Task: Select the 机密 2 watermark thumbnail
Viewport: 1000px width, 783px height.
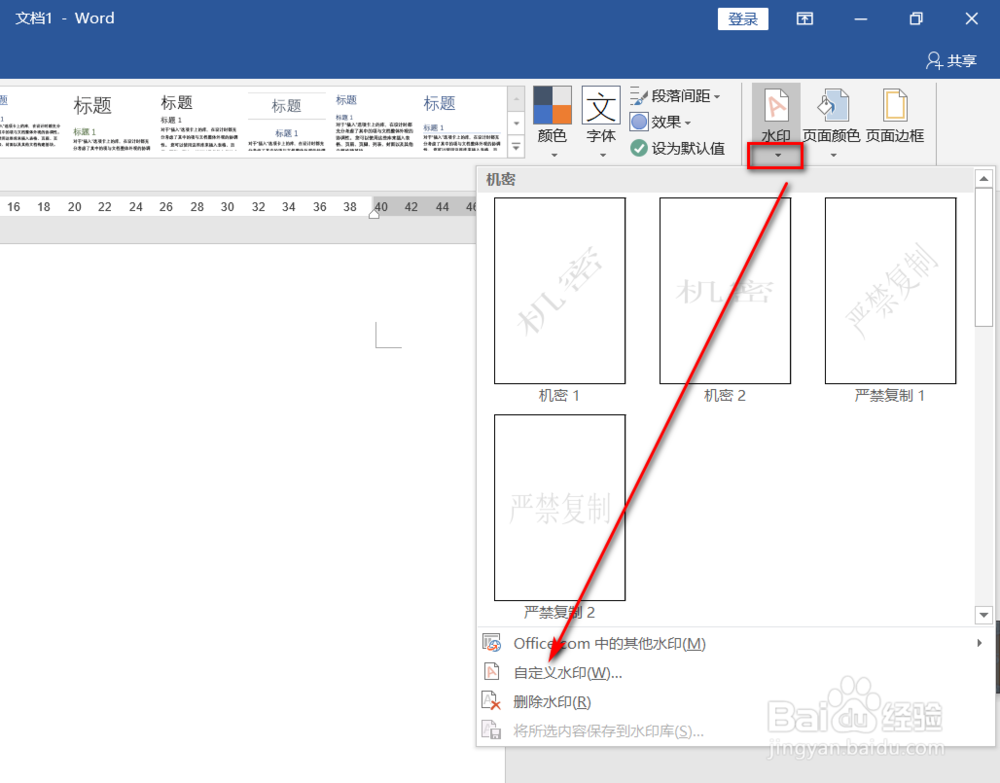Action: [x=725, y=291]
